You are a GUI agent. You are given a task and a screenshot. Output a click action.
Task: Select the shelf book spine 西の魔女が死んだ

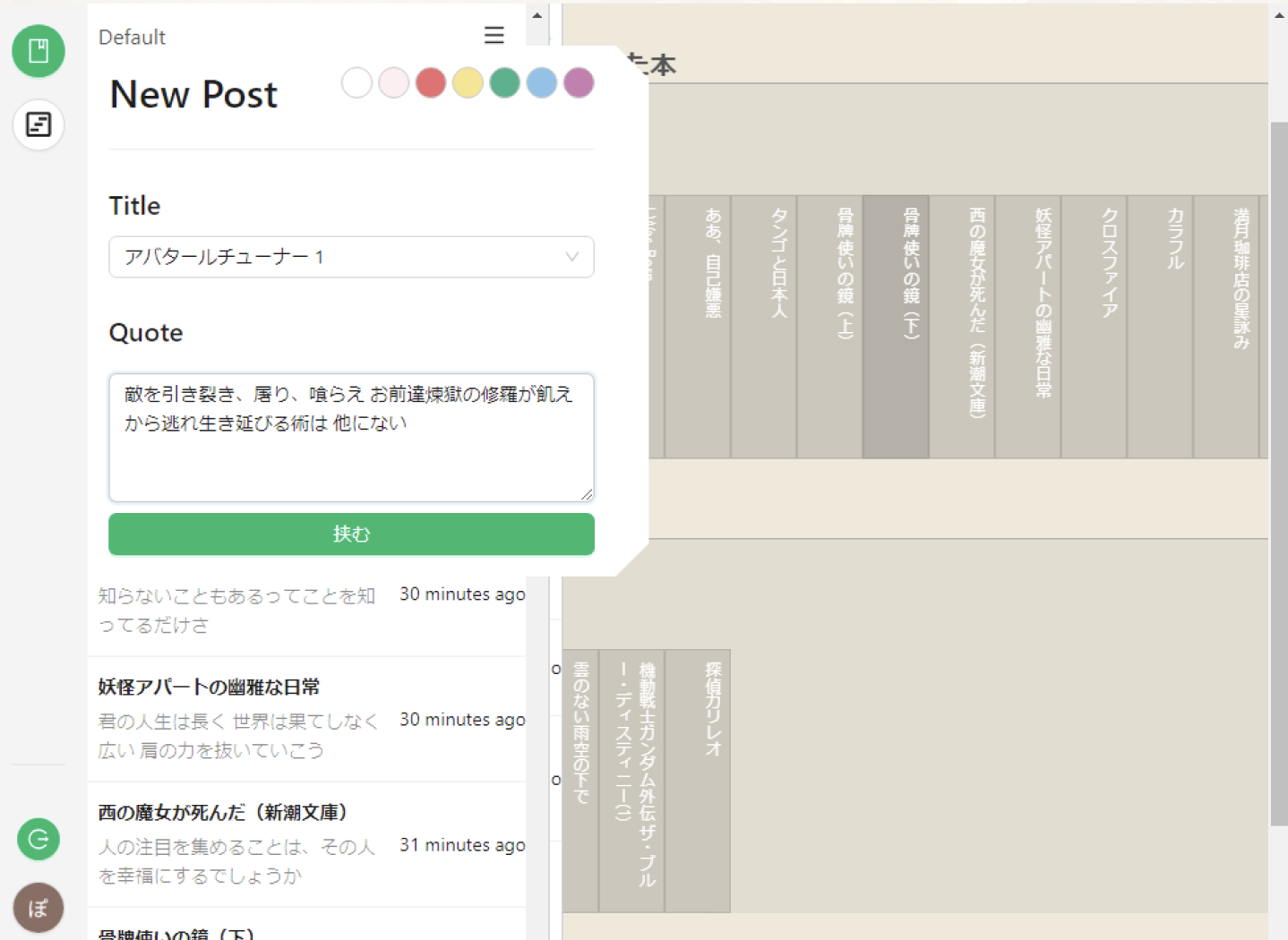coord(962,327)
